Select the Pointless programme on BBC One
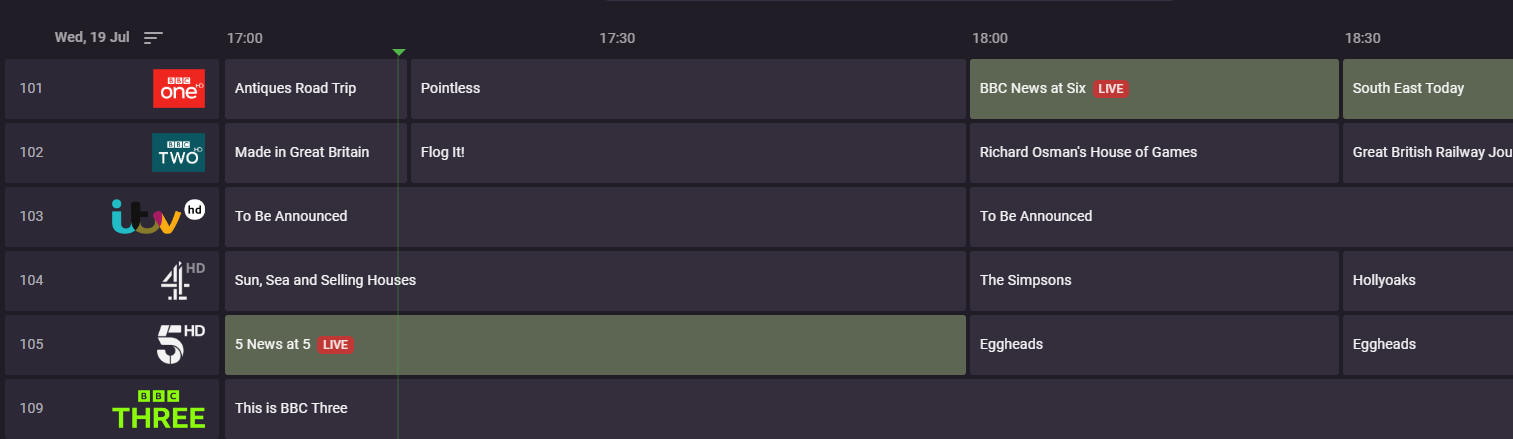The height and width of the screenshot is (439, 1513). [x=687, y=88]
